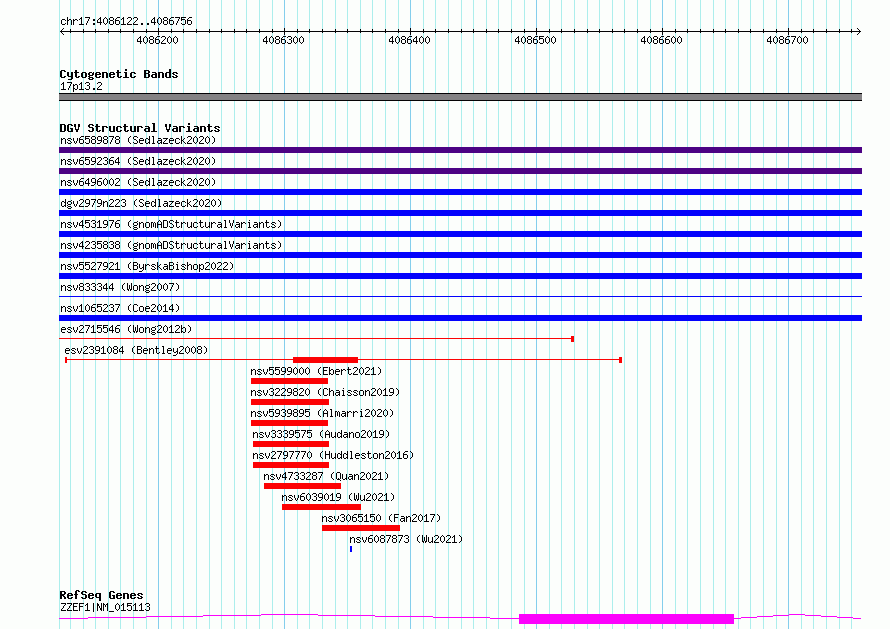Click the 4086500 ruler position label
890x629 pixels.
[535, 40]
